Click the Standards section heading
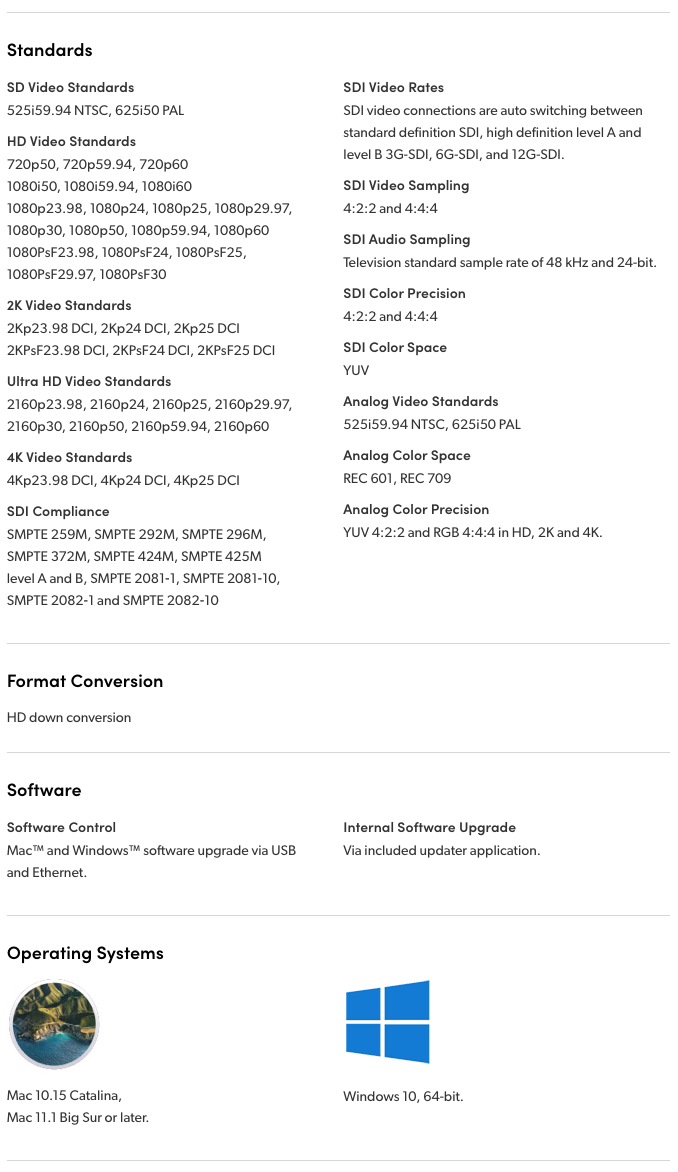 pyautogui.click(x=50, y=50)
